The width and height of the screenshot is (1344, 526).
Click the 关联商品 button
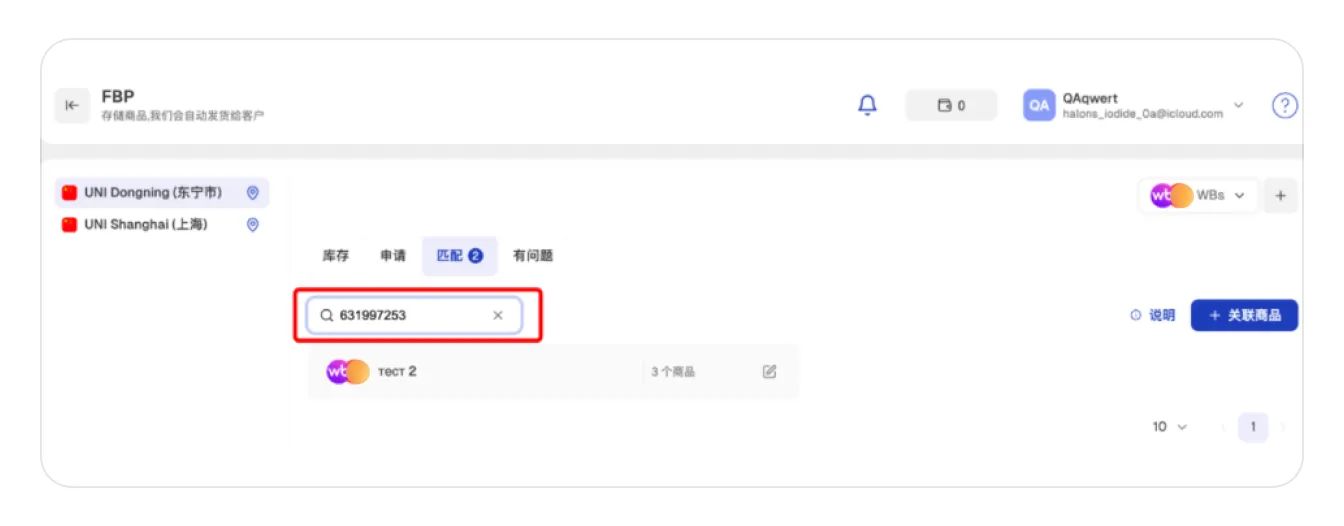coord(1244,315)
